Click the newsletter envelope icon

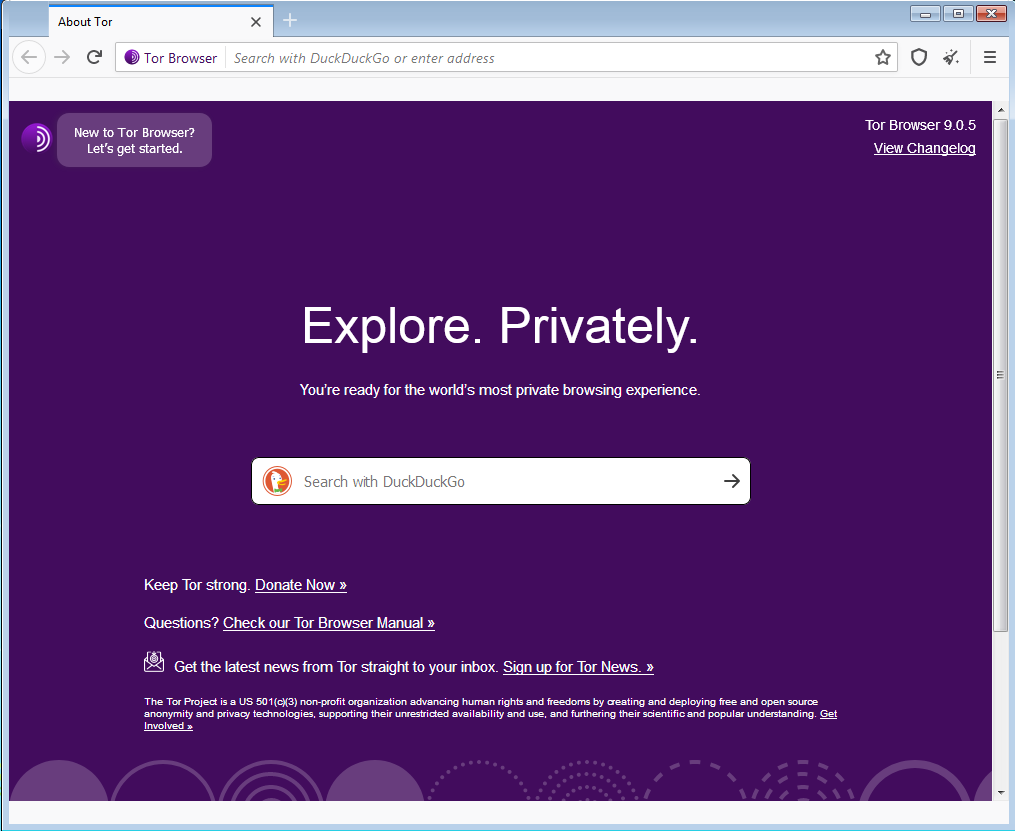point(154,662)
